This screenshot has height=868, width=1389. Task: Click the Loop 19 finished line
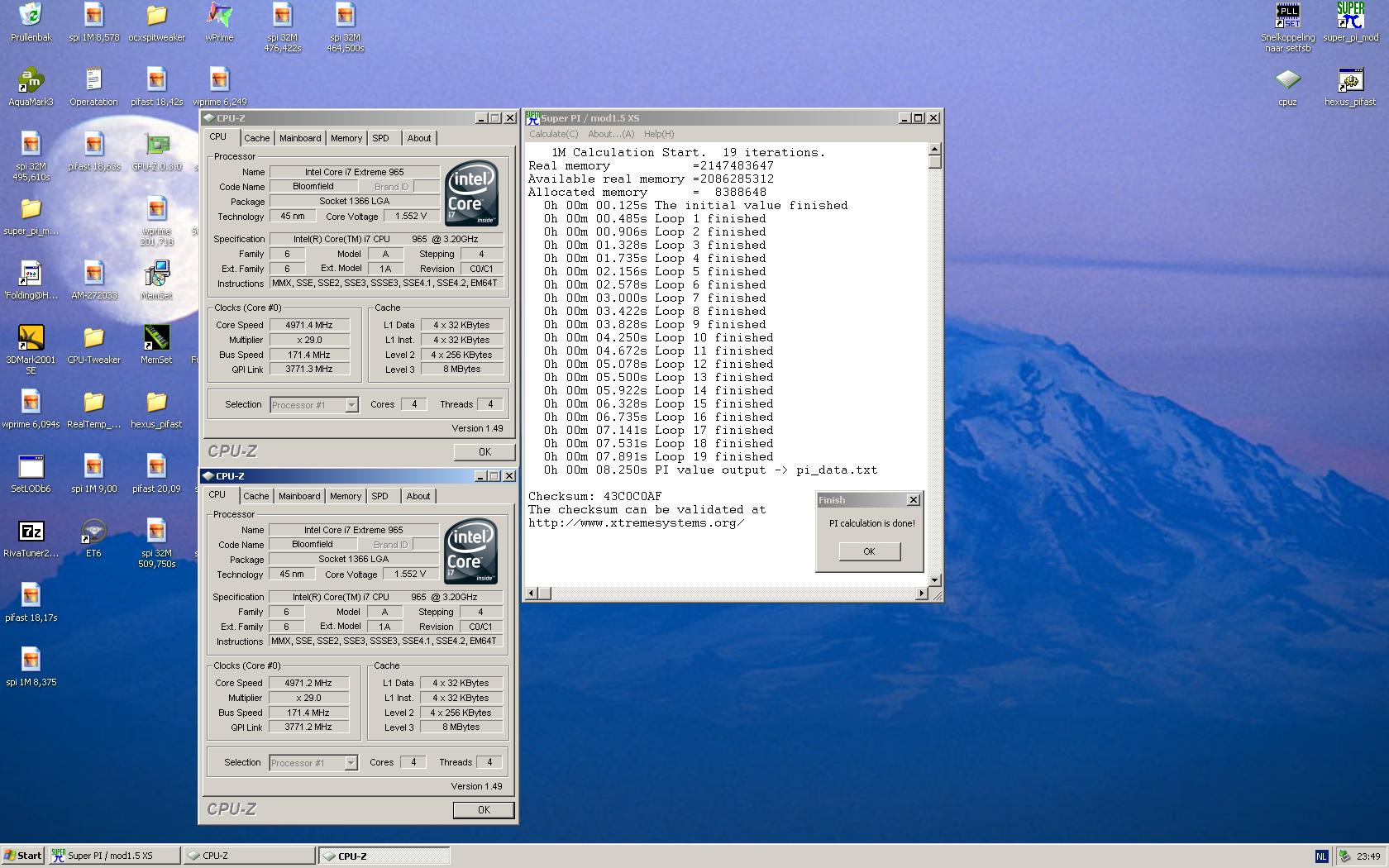pyautogui.click(x=659, y=456)
